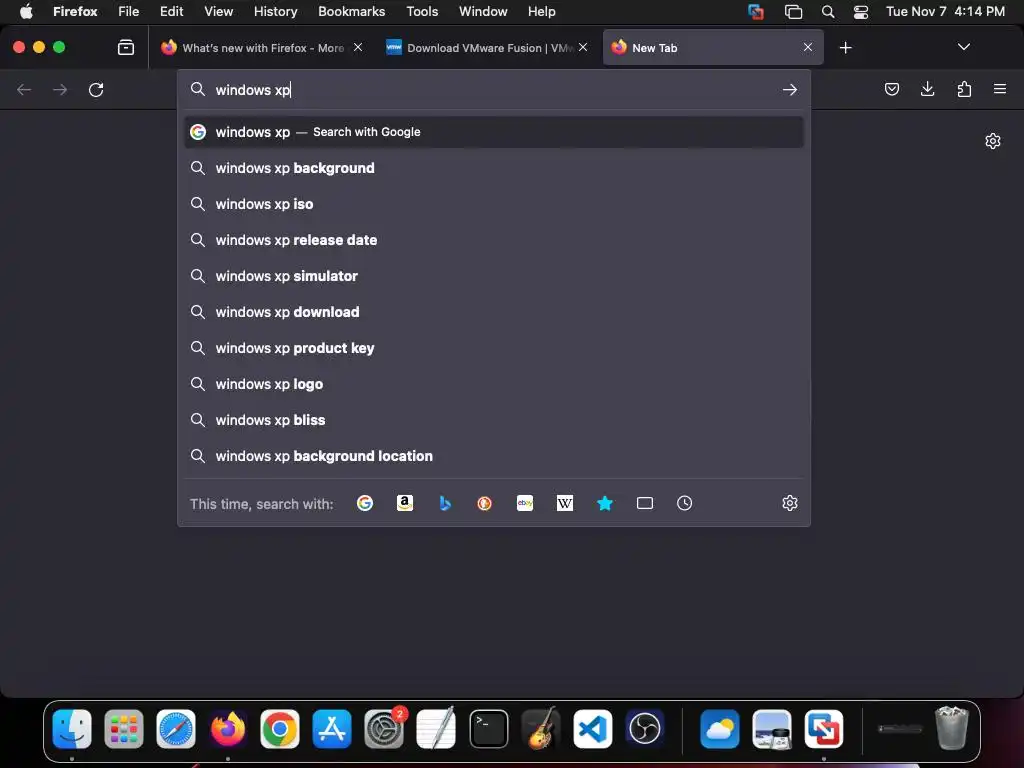Select suggestion windows xp logo
The width and height of the screenshot is (1024, 768).
point(494,383)
